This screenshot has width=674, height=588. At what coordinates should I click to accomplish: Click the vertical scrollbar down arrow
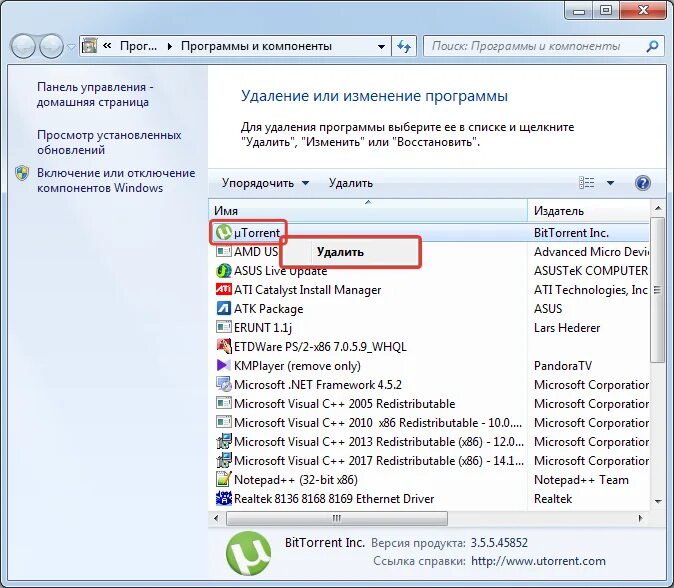coord(658,501)
